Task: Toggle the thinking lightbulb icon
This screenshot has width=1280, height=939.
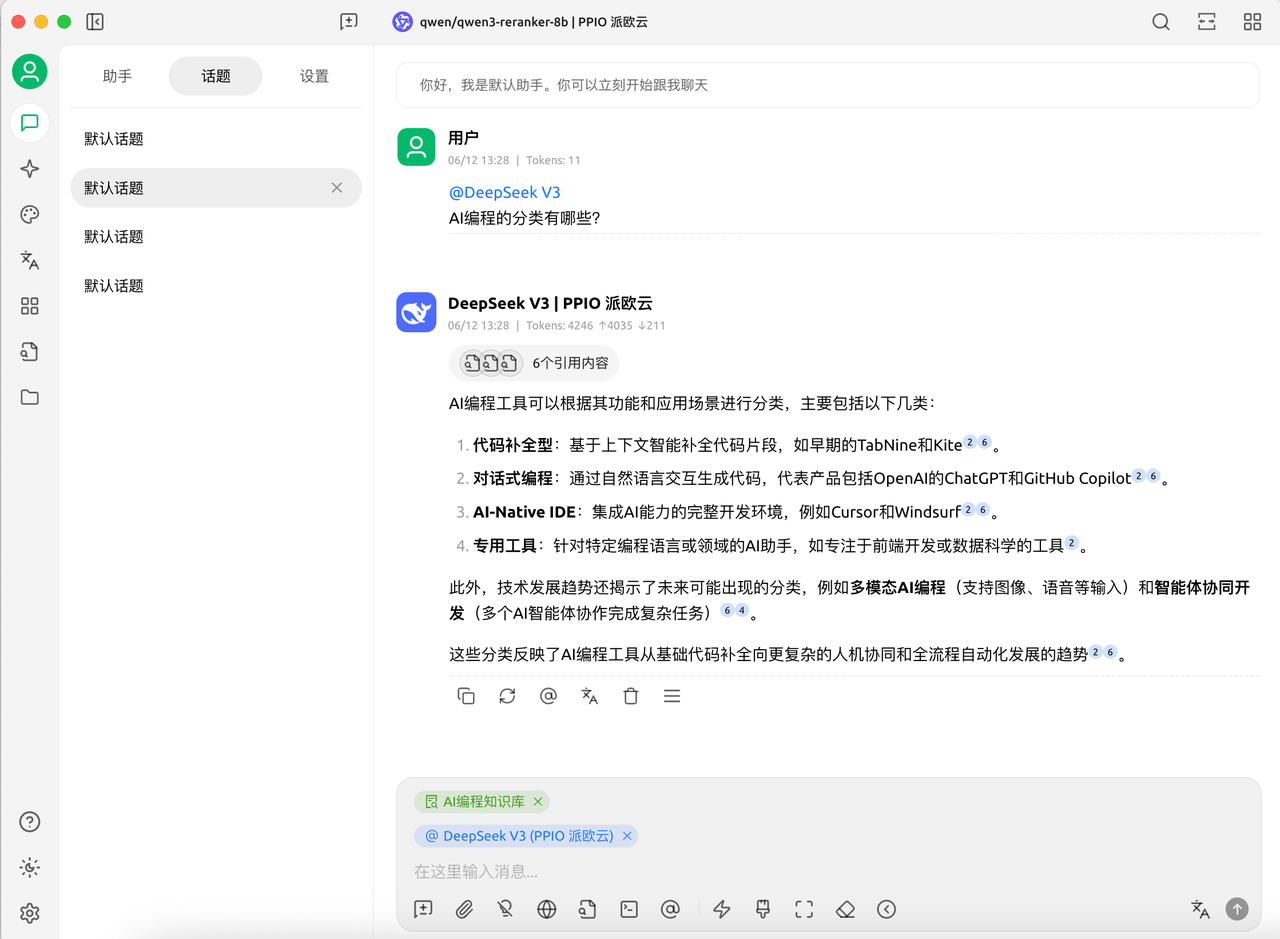Action: [505, 909]
